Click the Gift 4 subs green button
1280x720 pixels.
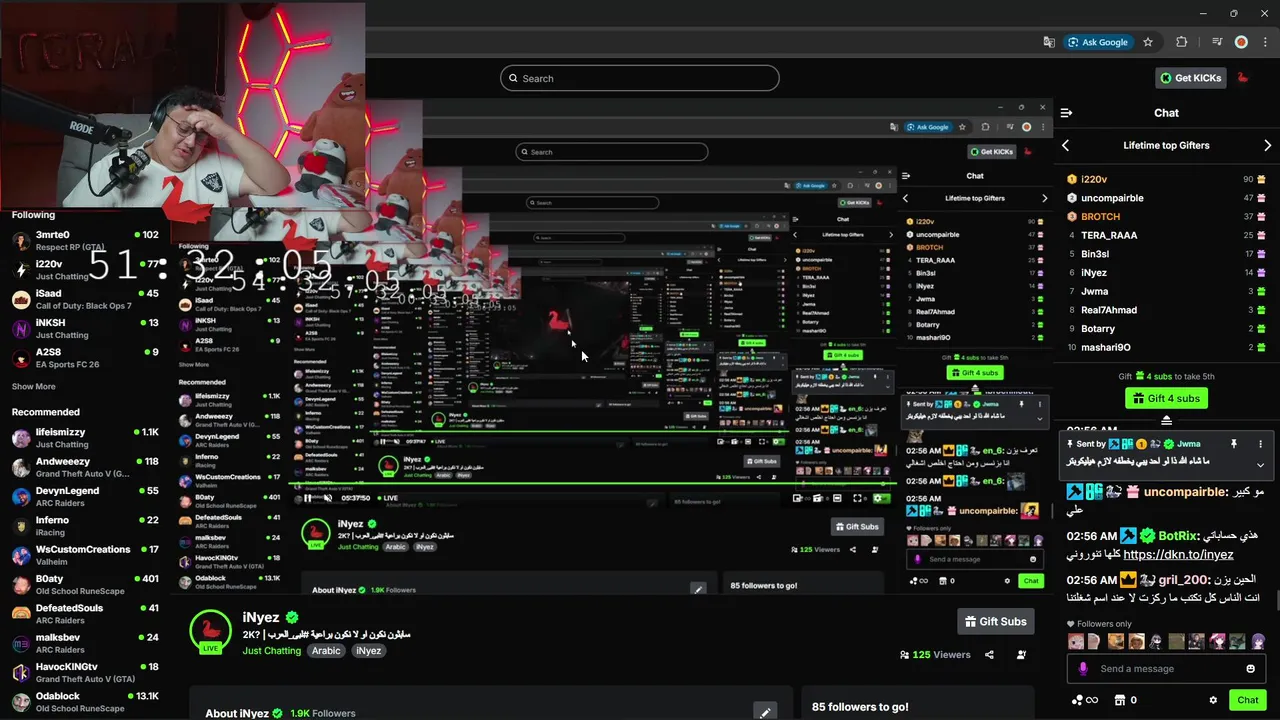click(1166, 398)
